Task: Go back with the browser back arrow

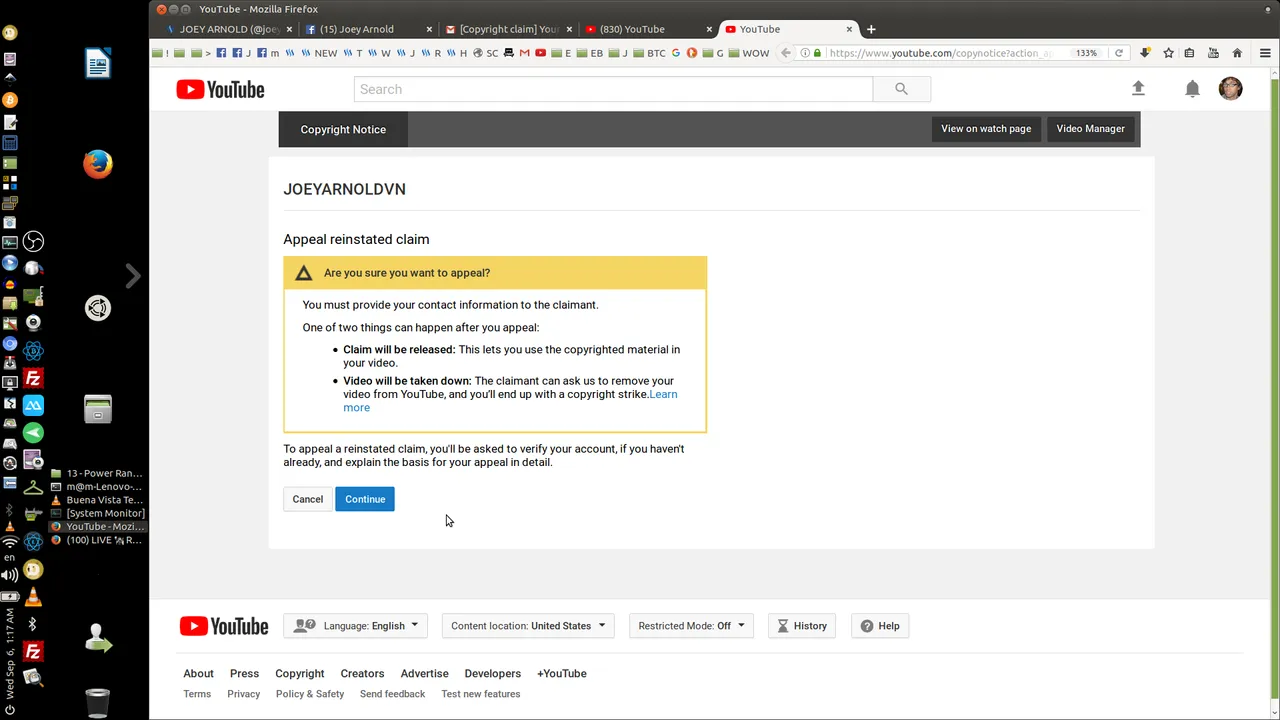Action: pyautogui.click(x=786, y=53)
